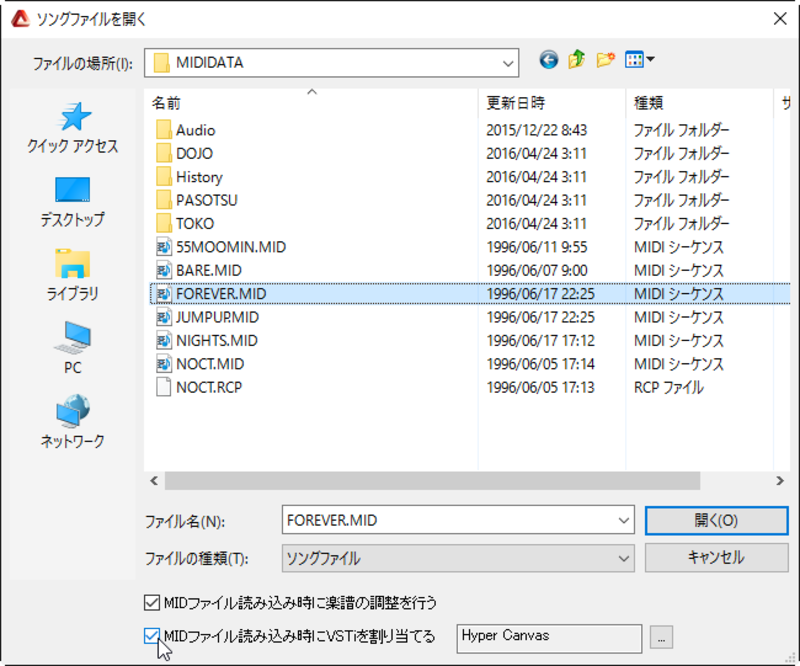Sort by name (名前) column header
Screen dimensions: 800x666
pyautogui.click(x=311, y=103)
